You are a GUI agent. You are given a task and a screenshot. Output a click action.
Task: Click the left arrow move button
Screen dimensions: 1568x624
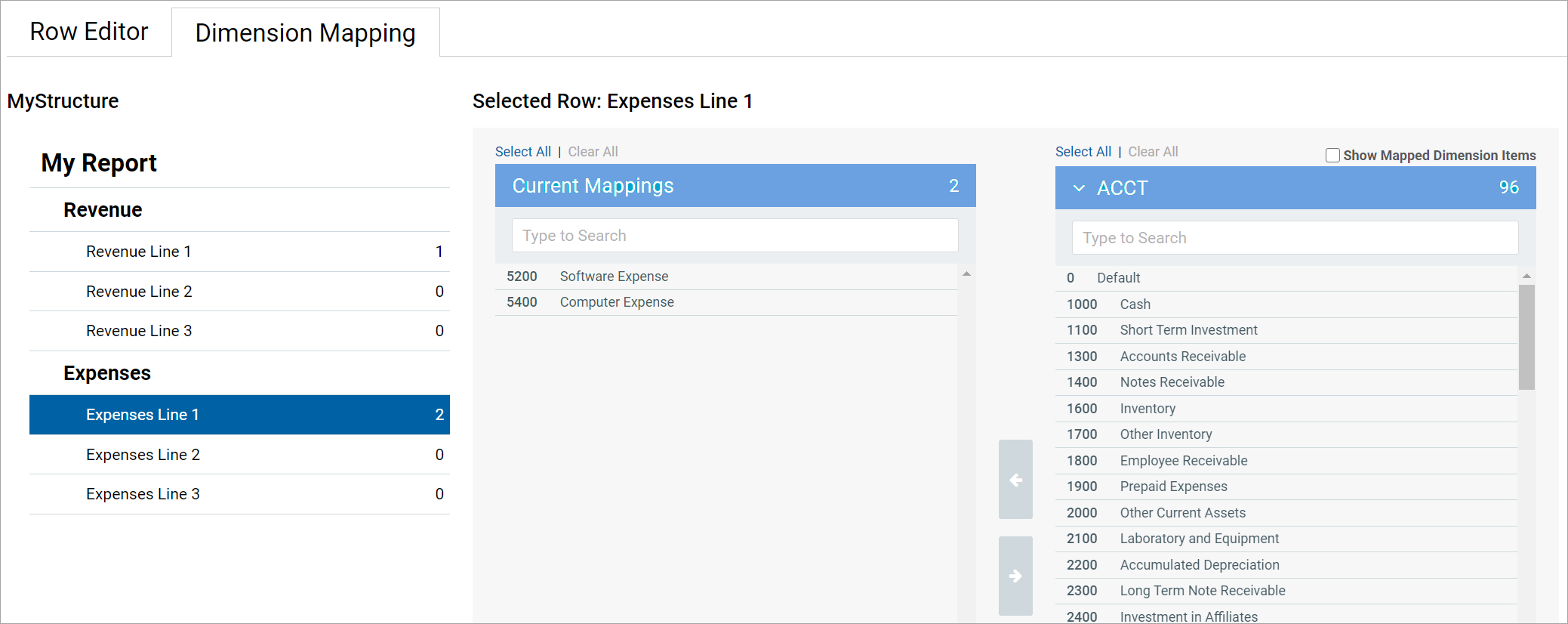1015,480
